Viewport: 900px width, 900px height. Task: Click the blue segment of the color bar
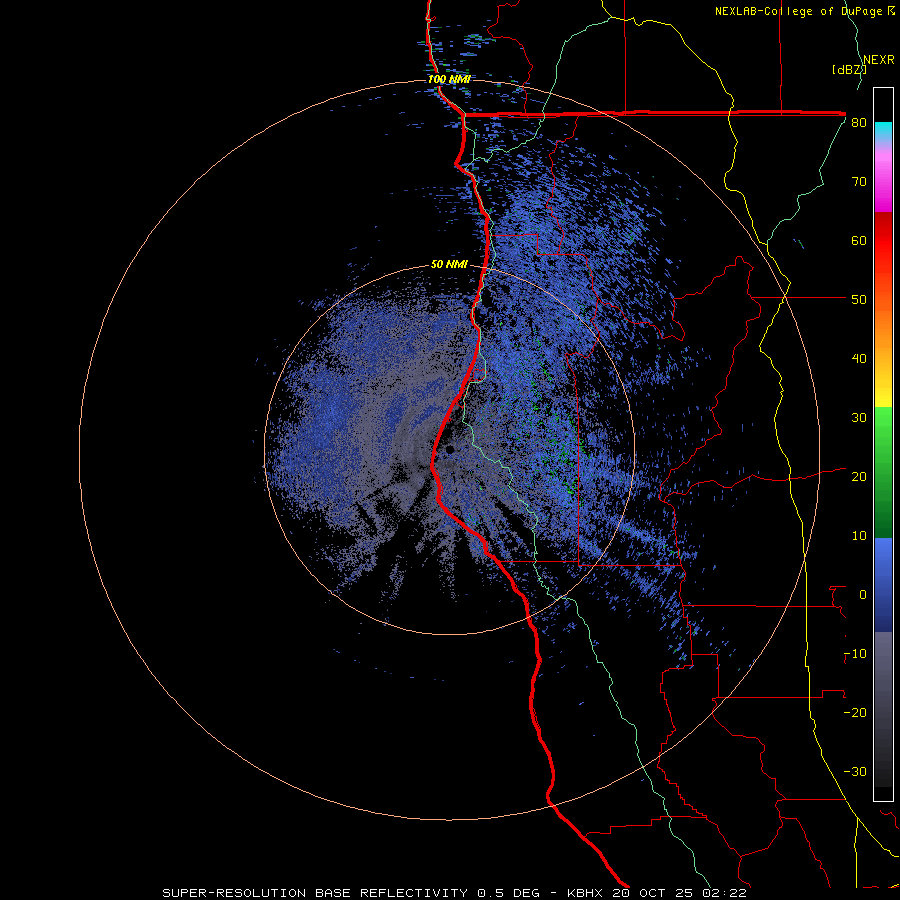pos(883,585)
